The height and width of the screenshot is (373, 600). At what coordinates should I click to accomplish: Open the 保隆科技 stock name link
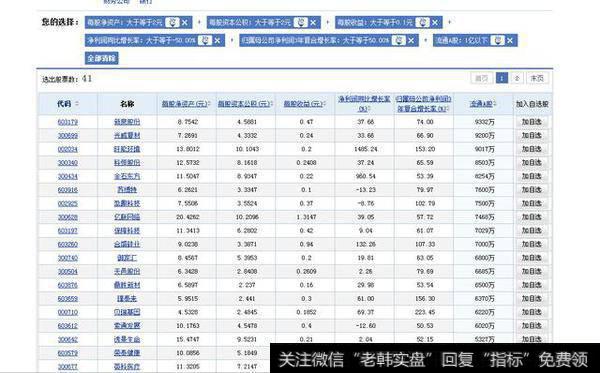point(127,231)
